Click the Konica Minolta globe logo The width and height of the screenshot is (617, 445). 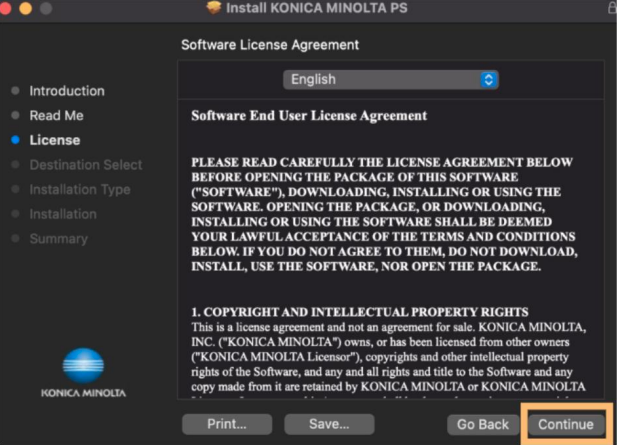(x=83, y=365)
